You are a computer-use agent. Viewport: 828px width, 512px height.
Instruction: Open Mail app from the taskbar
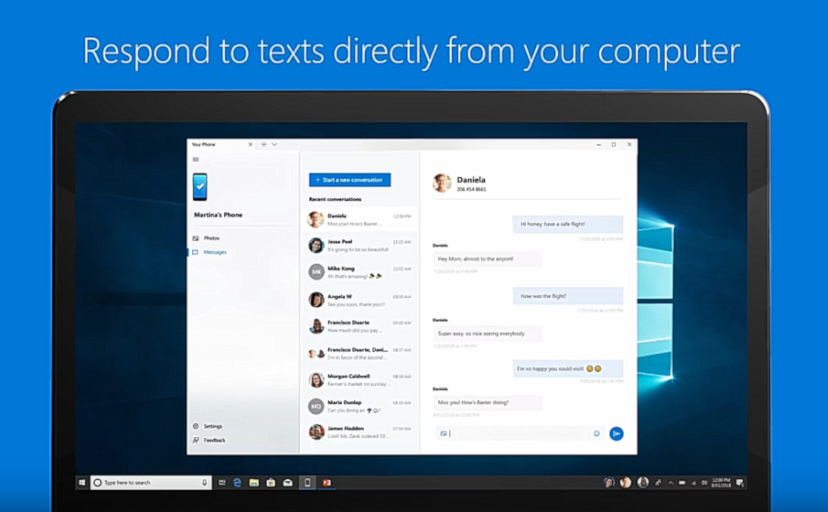point(288,482)
